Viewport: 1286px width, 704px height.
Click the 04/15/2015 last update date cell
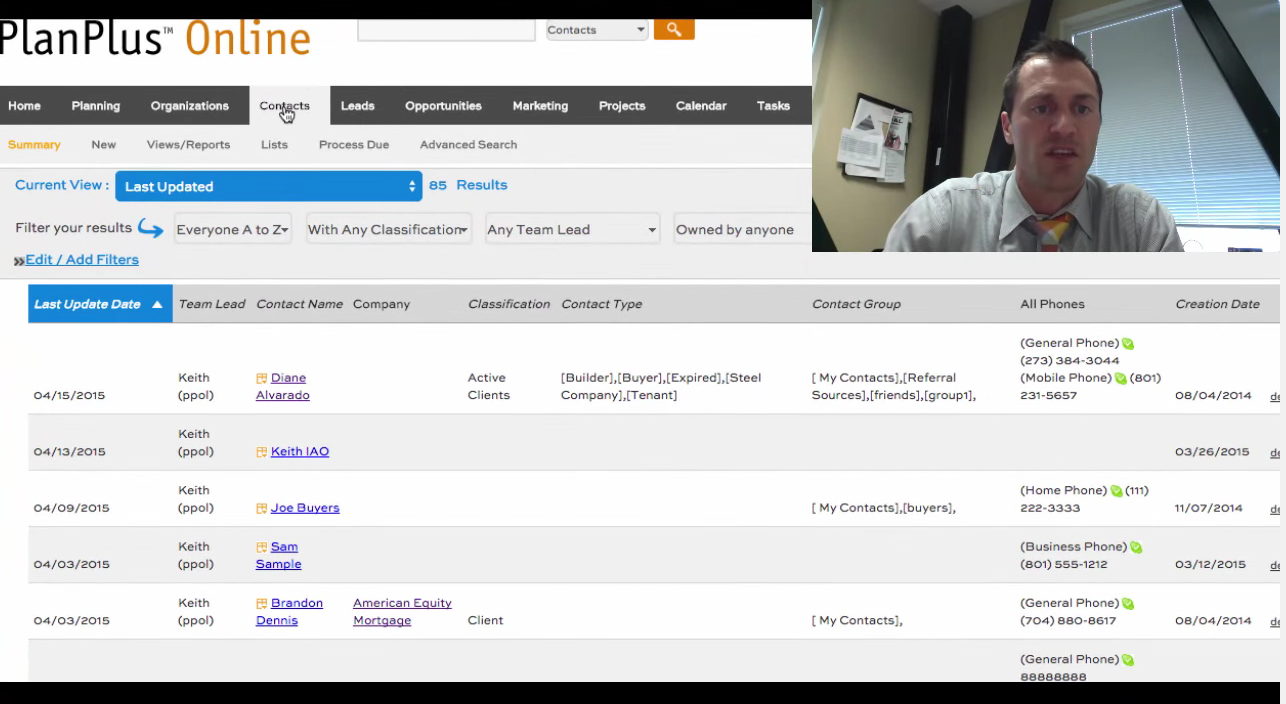coord(69,396)
